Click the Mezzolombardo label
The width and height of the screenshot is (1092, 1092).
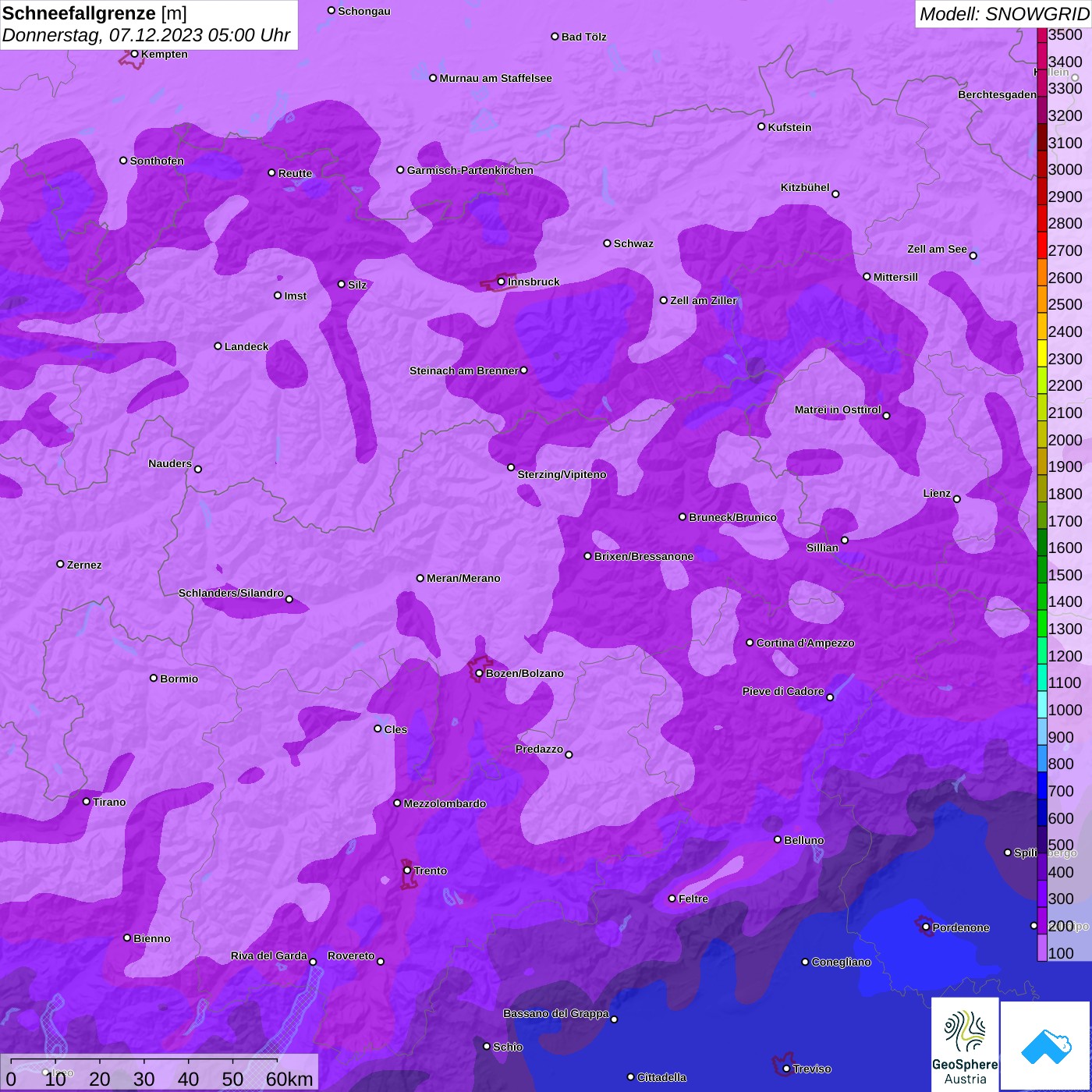[x=445, y=803]
